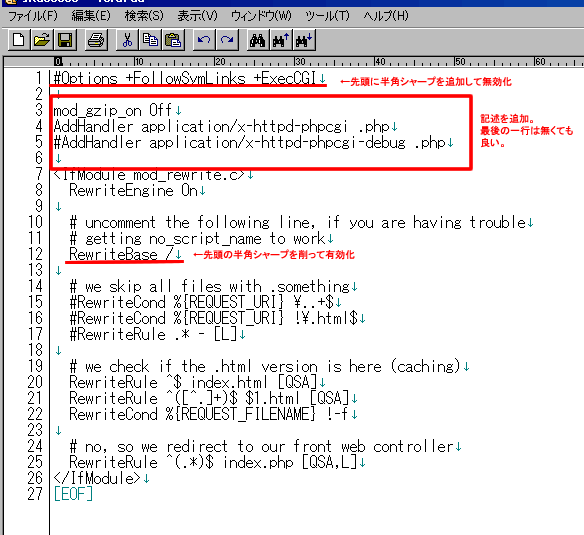Find previous with binoculars up-arrow icon
The image size is (584, 535).
[x=281, y=40]
